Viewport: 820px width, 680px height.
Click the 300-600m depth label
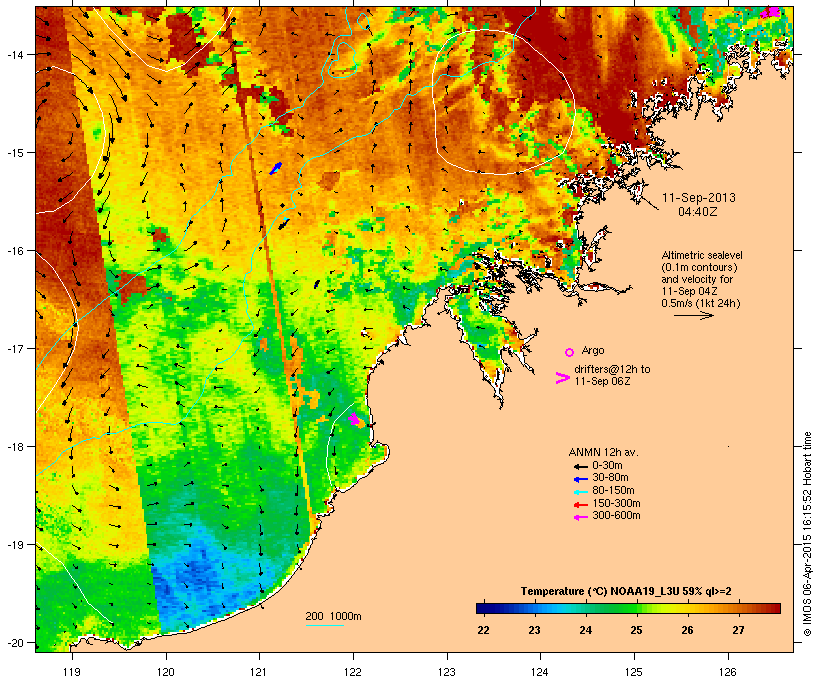point(616,516)
